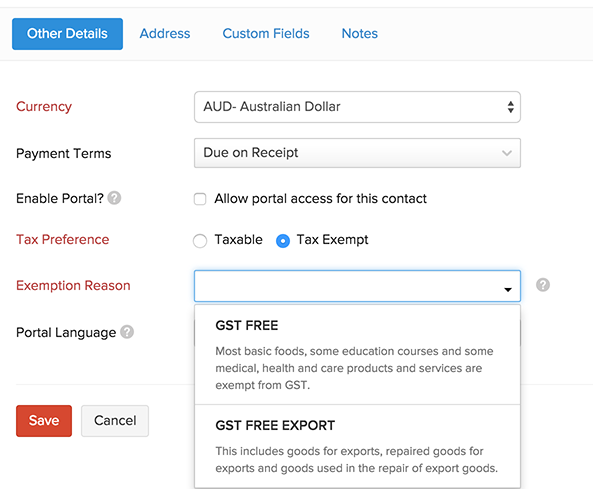The height and width of the screenshot is (489, 593).
Task: Enable portal access checkbox for this contact
Action: point(200,199)
